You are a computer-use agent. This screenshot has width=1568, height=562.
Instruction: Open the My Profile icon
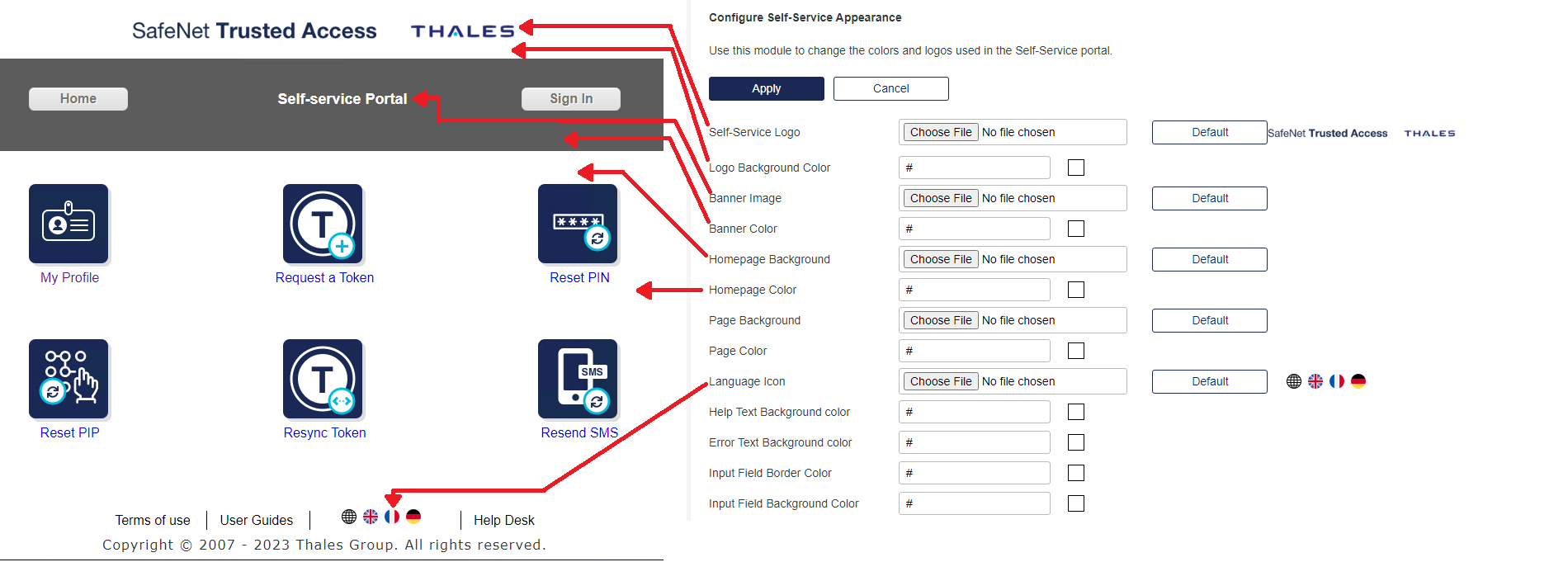point(68,224)
